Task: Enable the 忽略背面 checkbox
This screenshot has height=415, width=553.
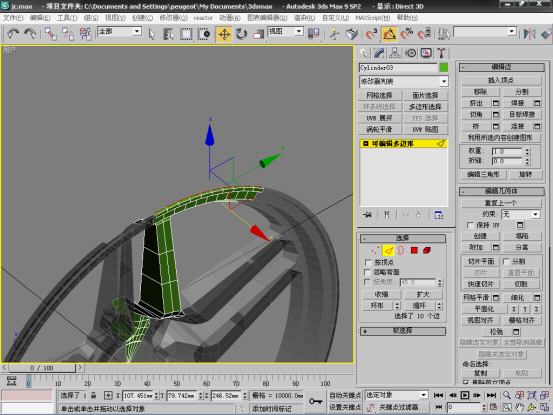Action: click(x=368, y=272)
